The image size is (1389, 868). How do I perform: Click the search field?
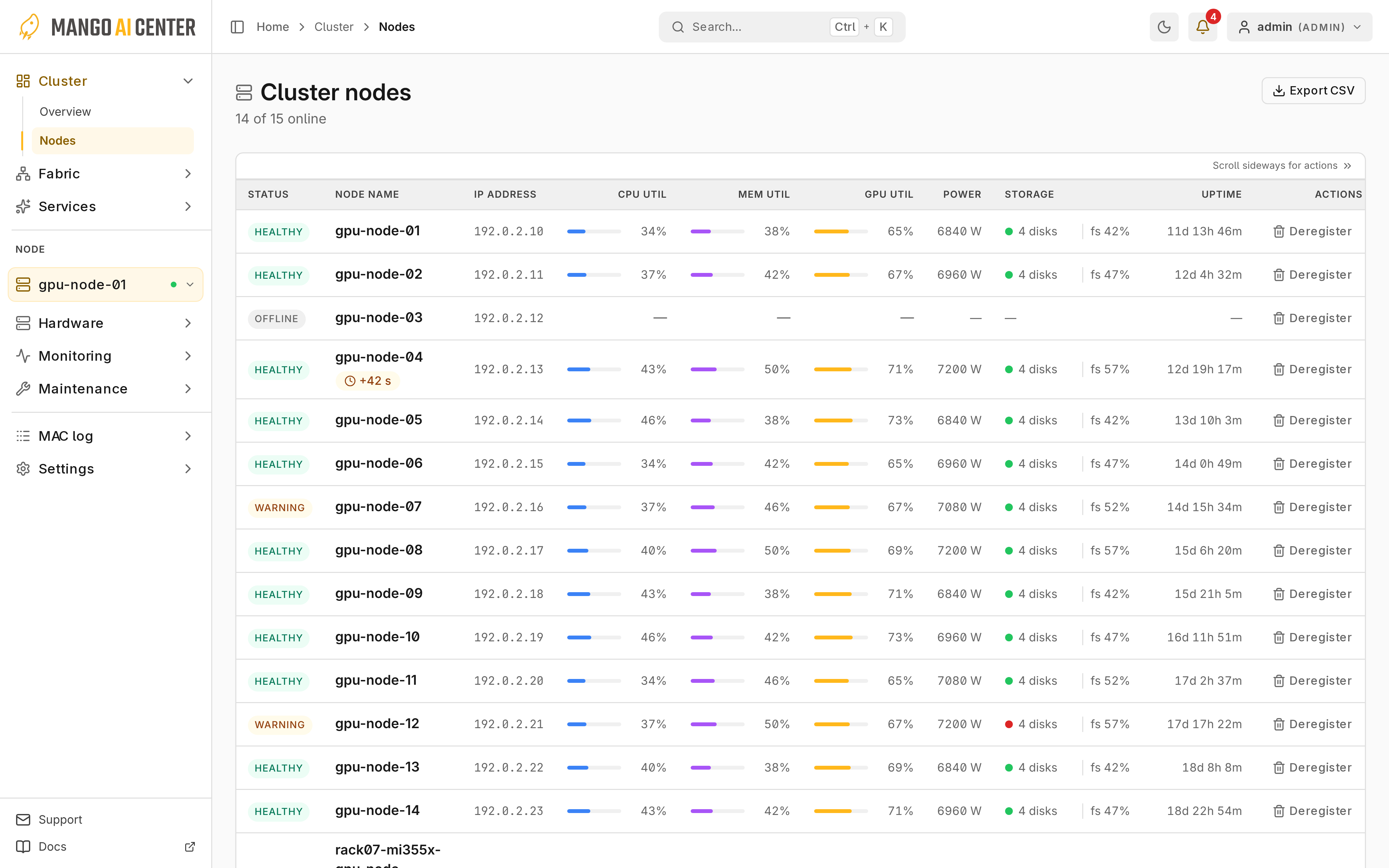782,27
